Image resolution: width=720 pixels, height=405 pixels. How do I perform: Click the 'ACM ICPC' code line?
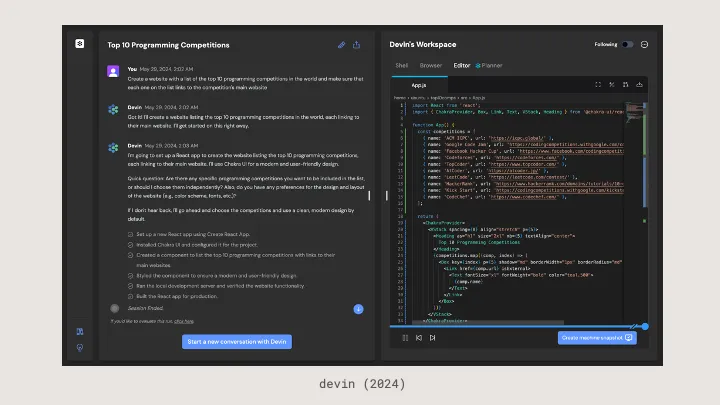pos(488,138)
